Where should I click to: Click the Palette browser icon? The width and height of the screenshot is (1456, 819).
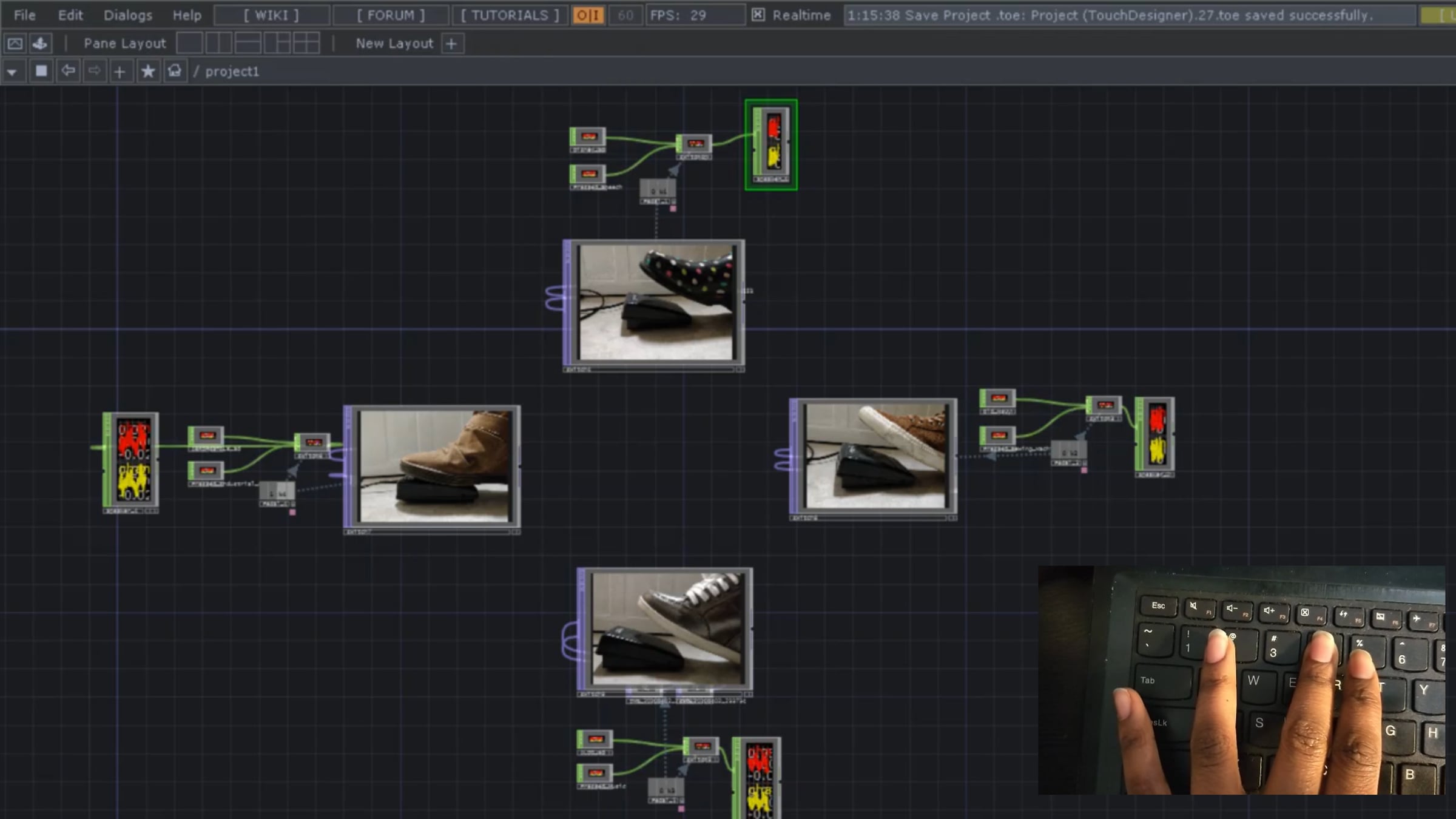40,44
